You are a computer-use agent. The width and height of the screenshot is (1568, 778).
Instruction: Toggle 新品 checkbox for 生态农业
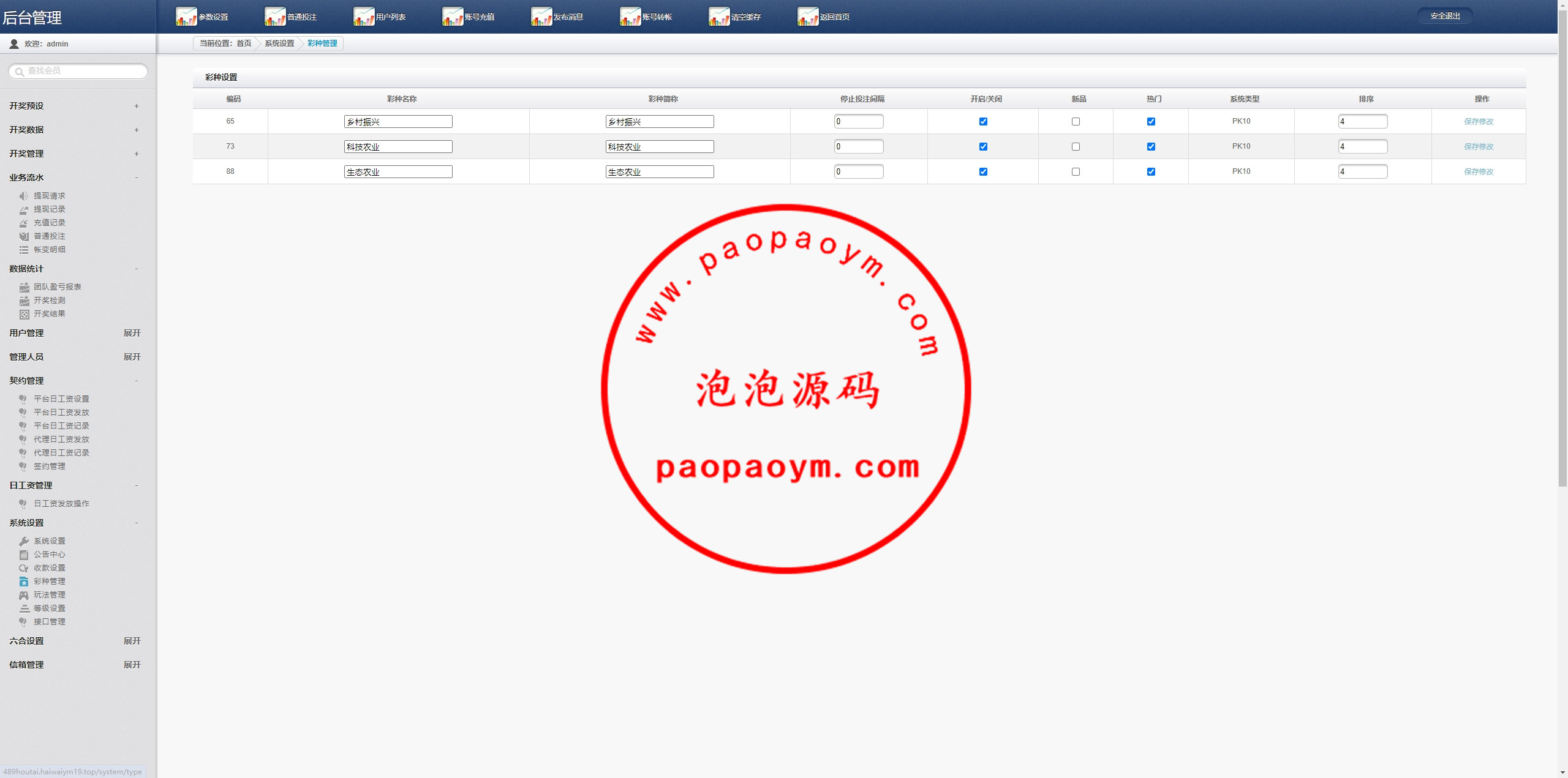[1076, 171]
